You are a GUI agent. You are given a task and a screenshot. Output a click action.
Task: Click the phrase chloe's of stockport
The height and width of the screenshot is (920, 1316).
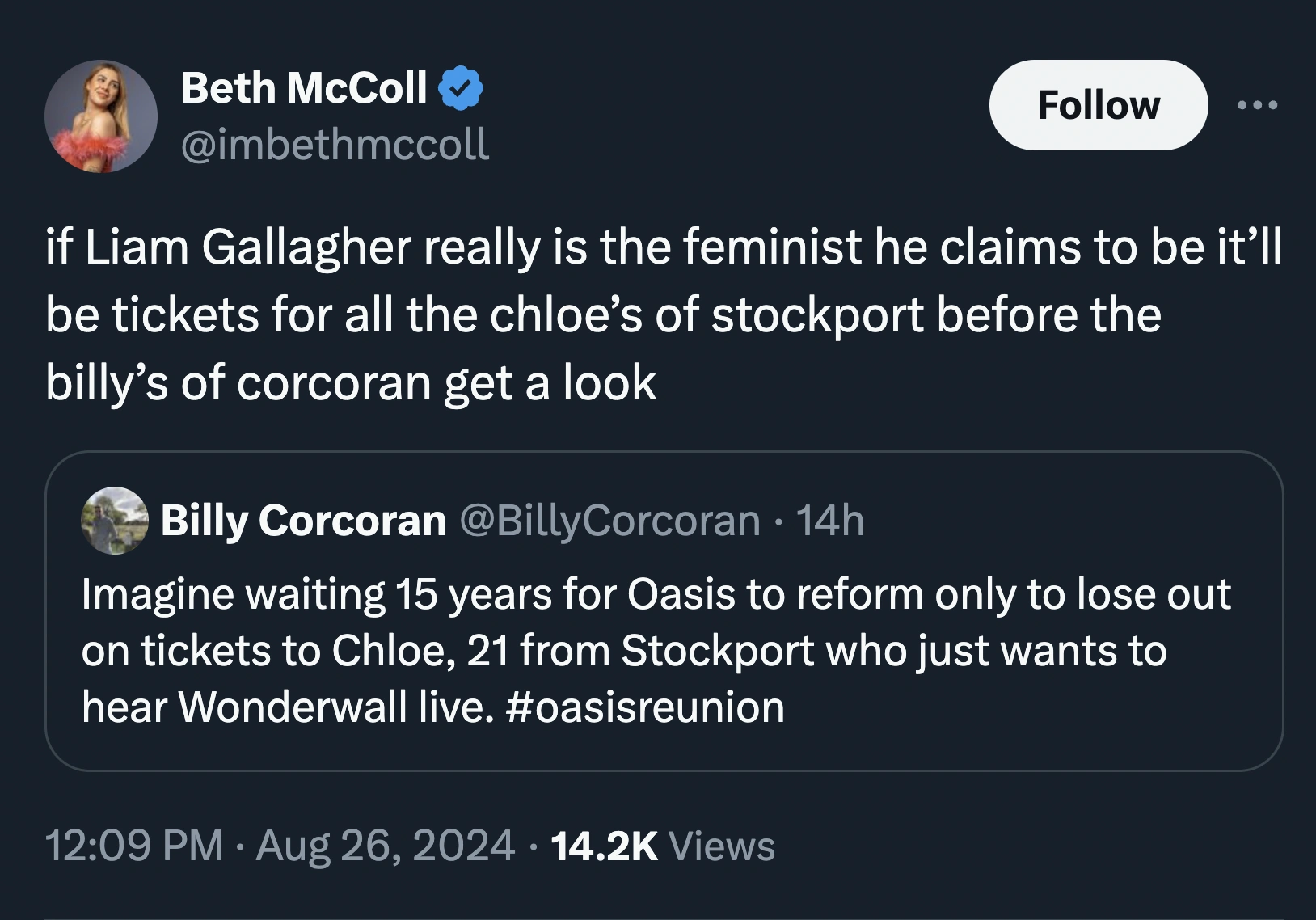coord(711,315)
